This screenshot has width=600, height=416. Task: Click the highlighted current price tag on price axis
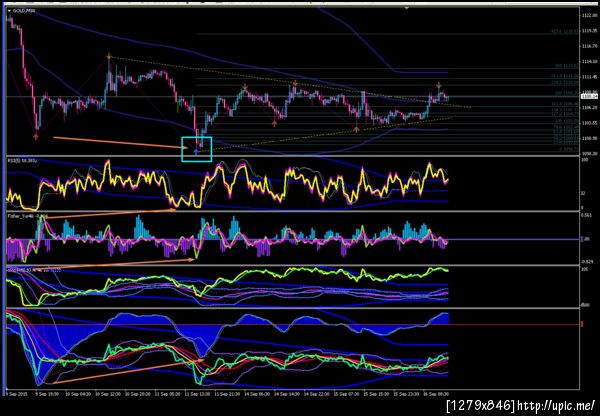(x=587, y=97)
